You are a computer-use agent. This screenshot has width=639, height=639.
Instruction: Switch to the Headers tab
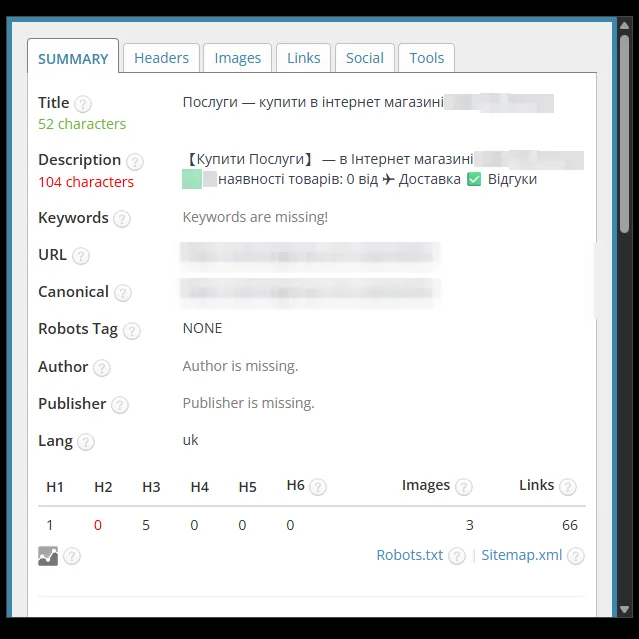161,58
